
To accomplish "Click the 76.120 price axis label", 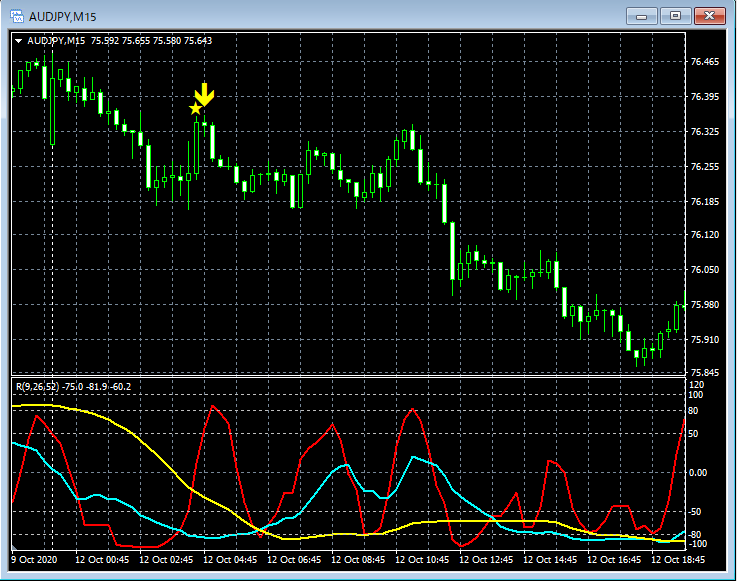I will pyautogui.click(x=705, y=234).
